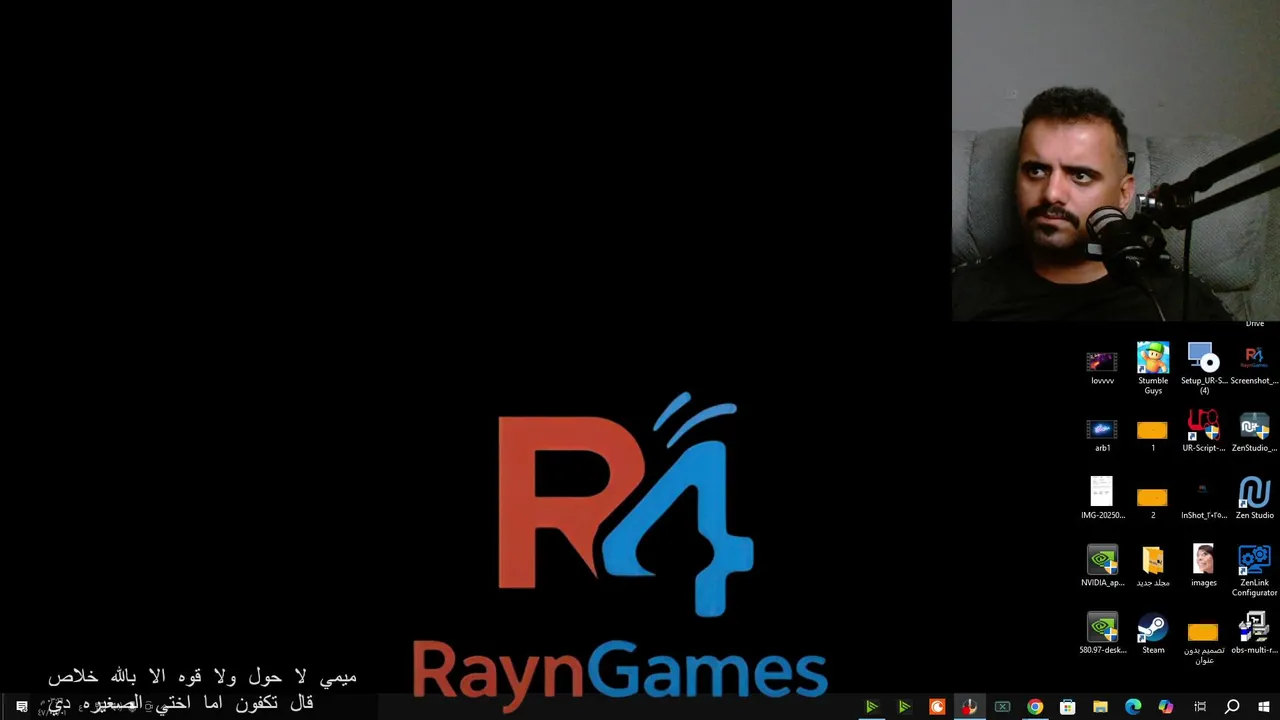Open the orange Crunchyroll taskbar icon

click(937, 707)
